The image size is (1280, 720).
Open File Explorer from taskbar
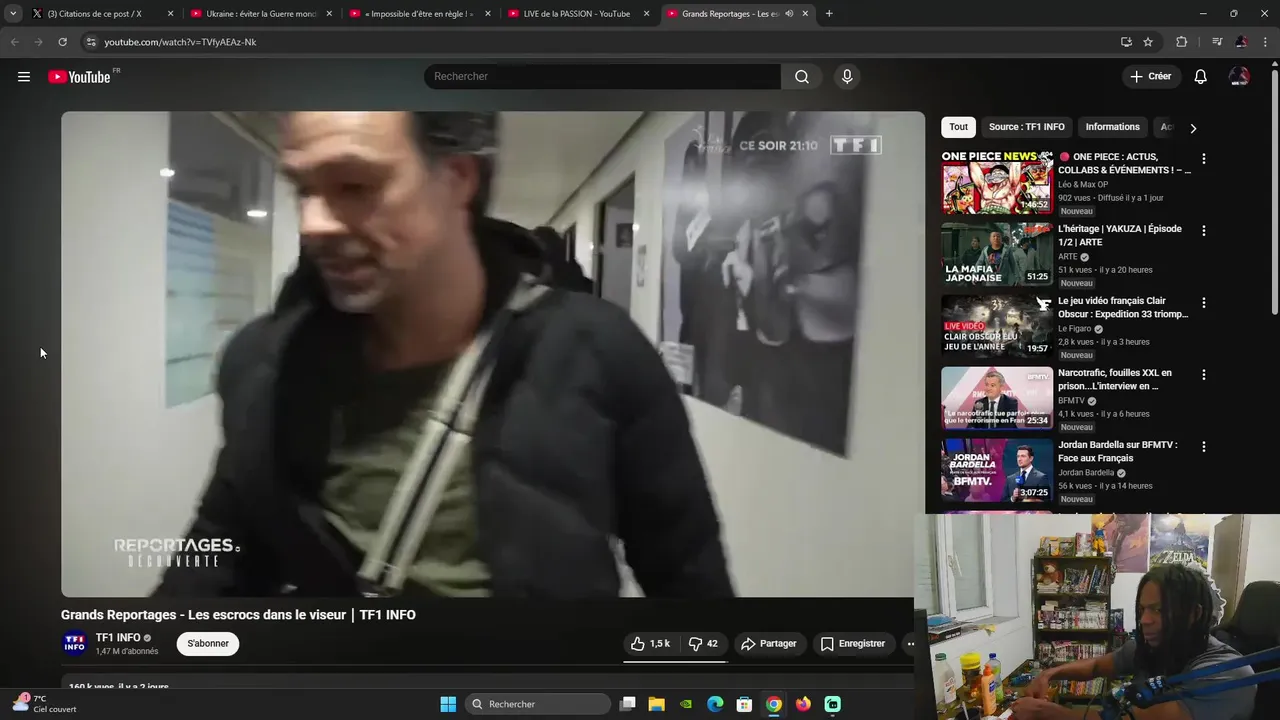656,704
